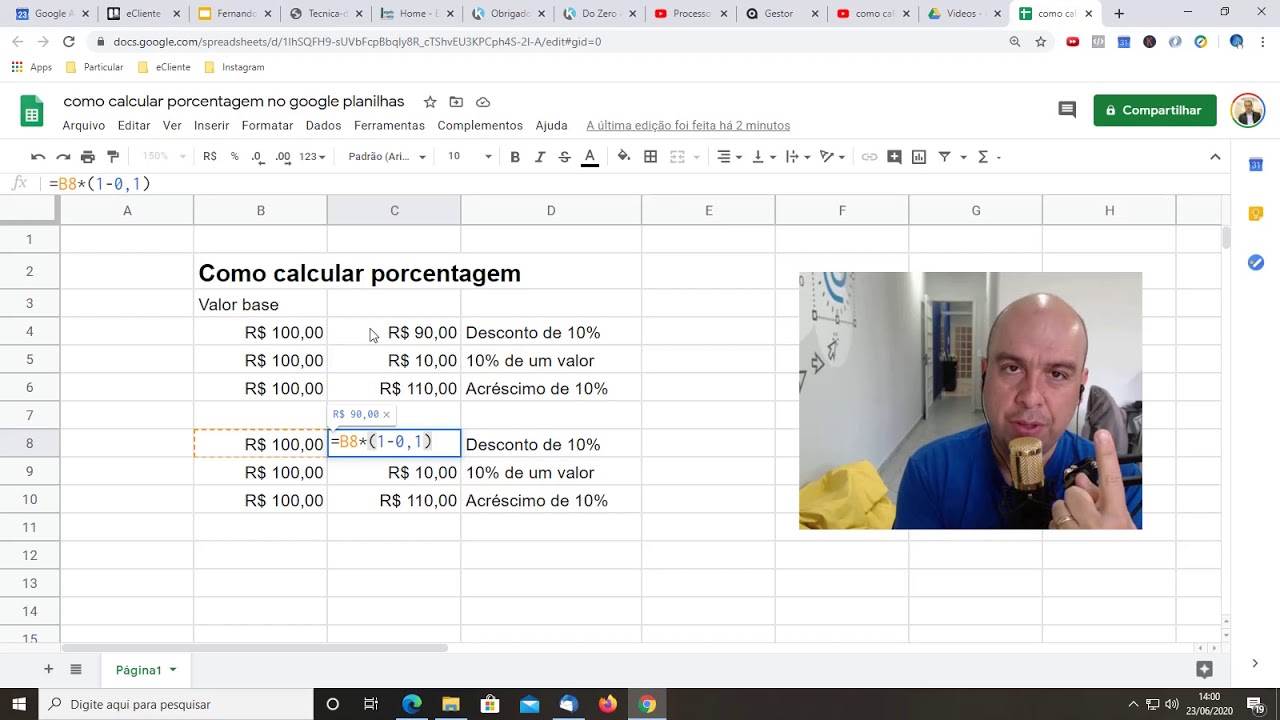Format as currency with R$ button
1280x720 pixels.
(210, 157)
